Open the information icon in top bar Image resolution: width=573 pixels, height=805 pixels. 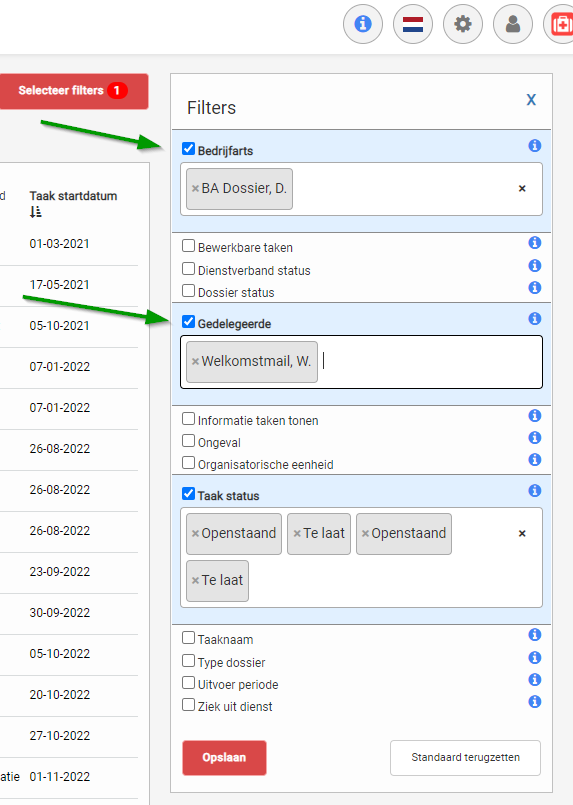[363, 24]
